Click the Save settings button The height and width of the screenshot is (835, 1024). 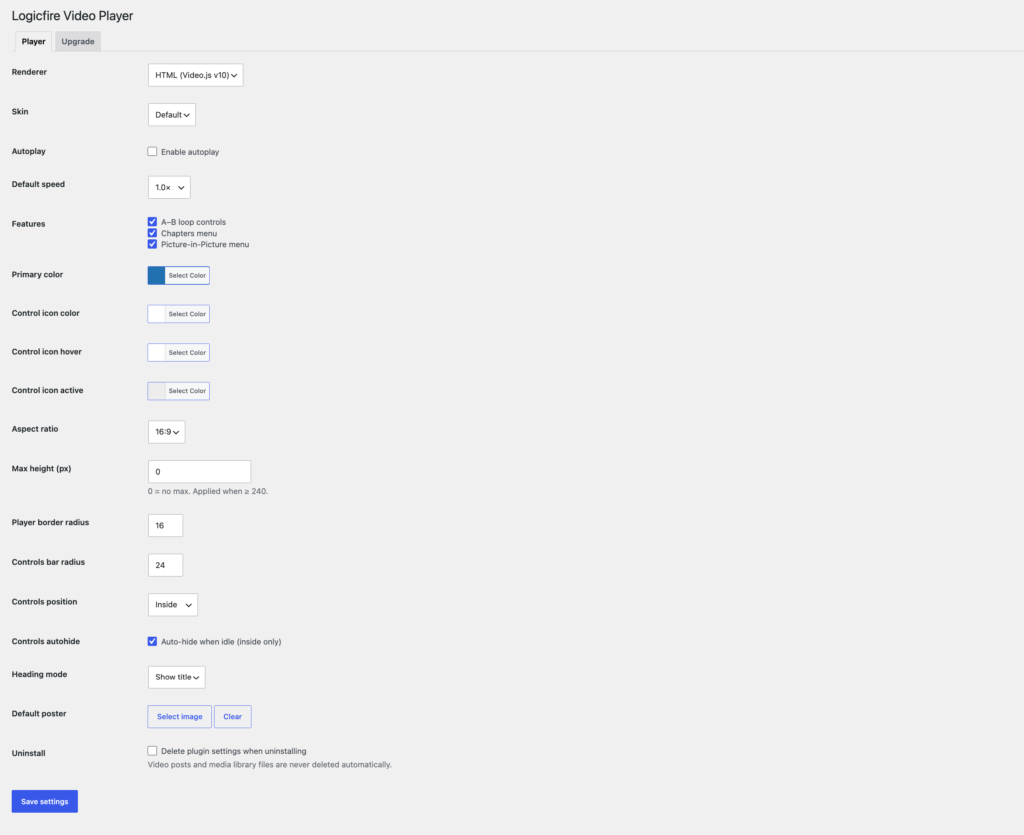(x=44, y=802)
